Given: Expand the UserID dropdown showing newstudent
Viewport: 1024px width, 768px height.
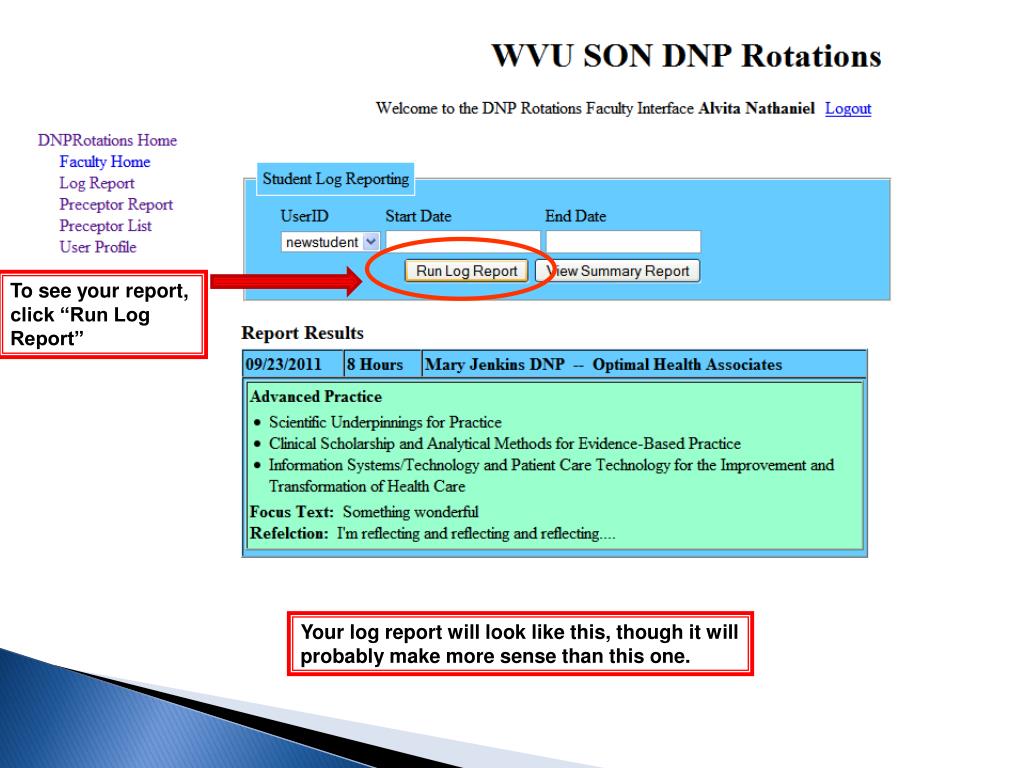Looking at the screenshot, I should [330, 242].
